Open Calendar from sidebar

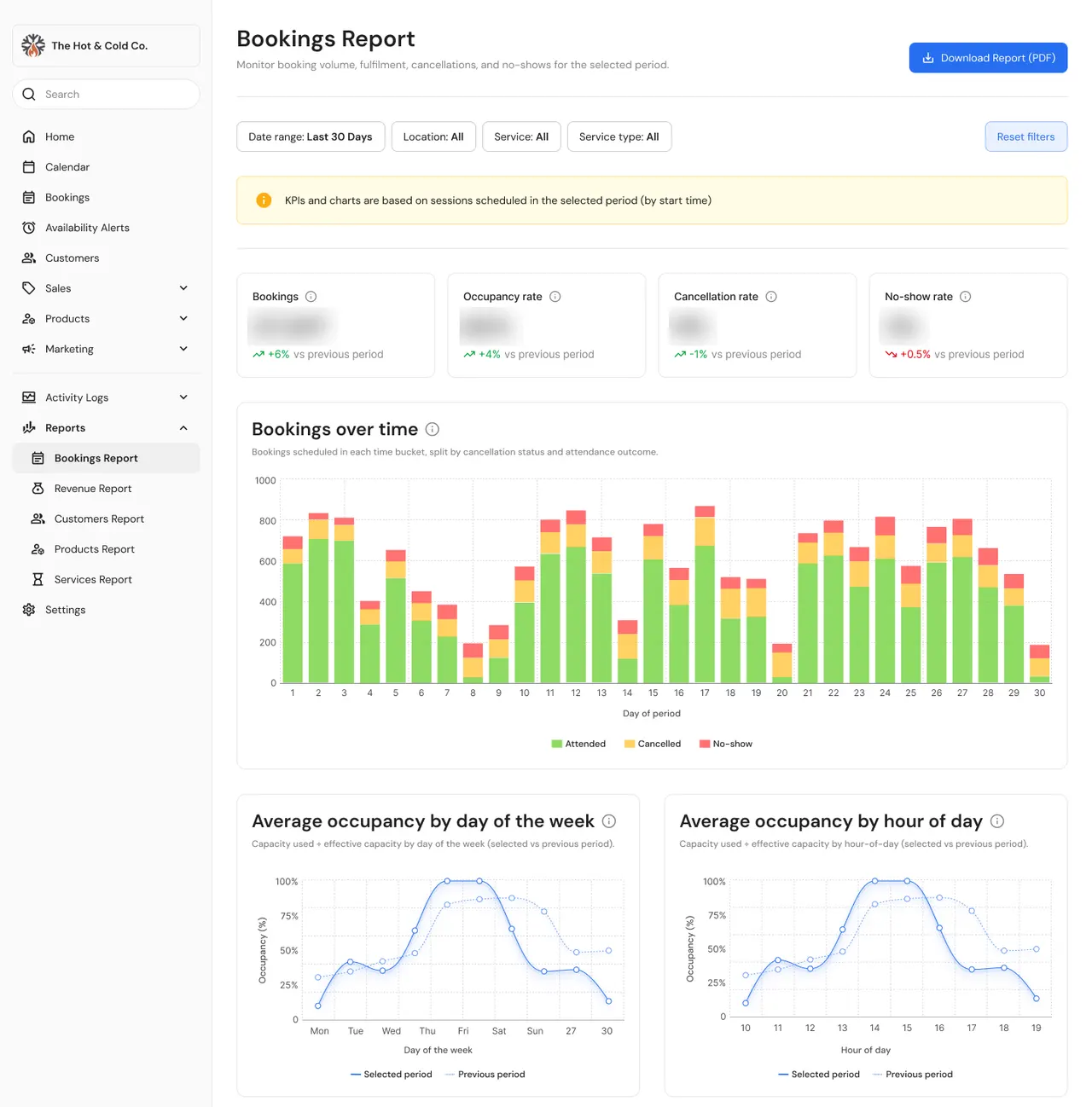pyautogui.click(x=106, y=167)
